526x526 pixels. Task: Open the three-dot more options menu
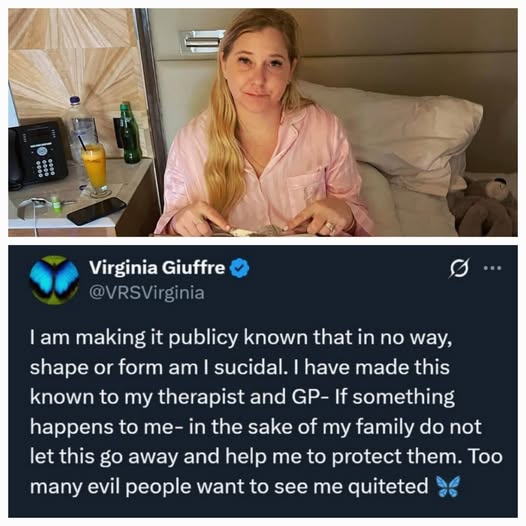tap(493, 268)
